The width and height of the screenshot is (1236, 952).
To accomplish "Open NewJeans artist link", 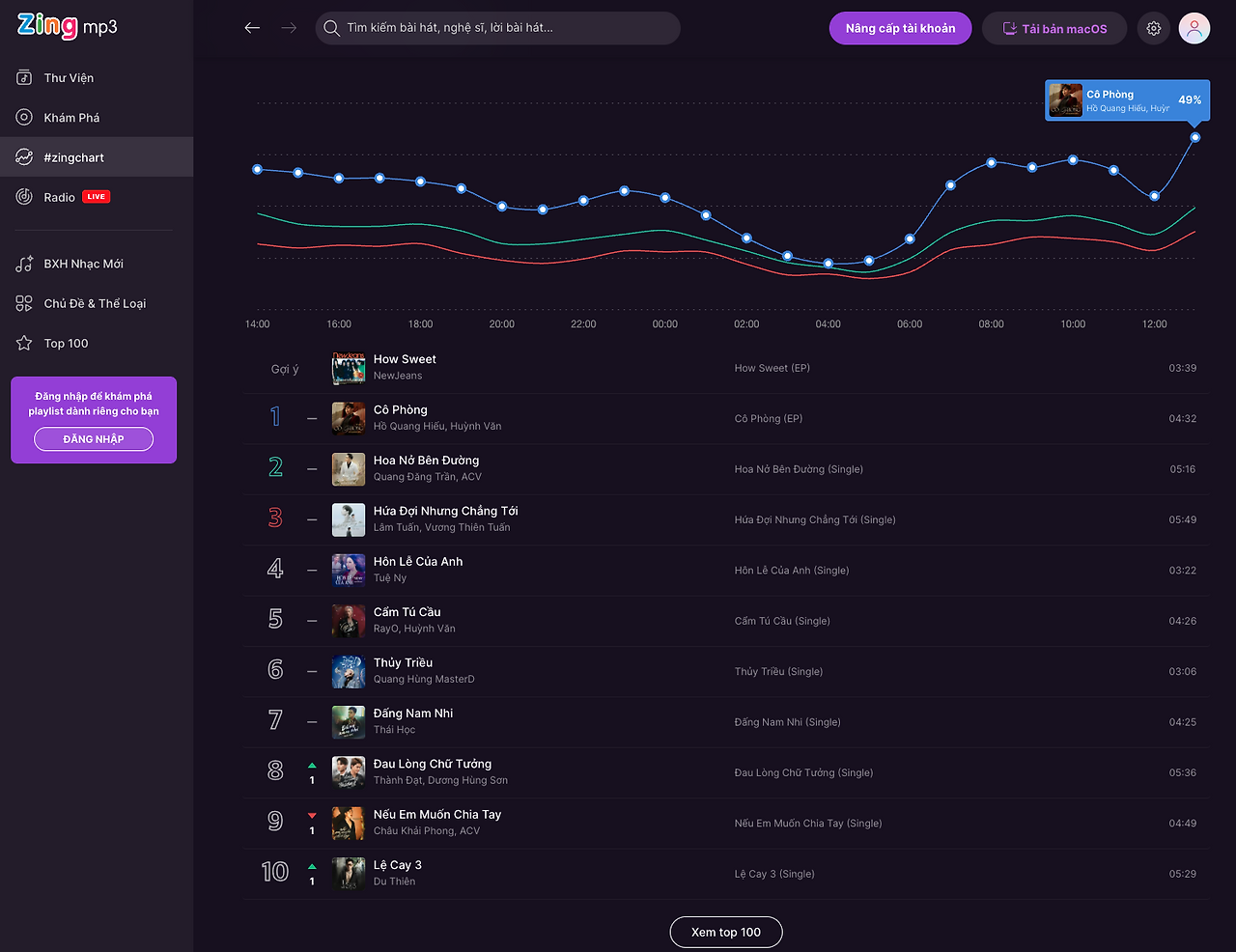I will 398,376.
